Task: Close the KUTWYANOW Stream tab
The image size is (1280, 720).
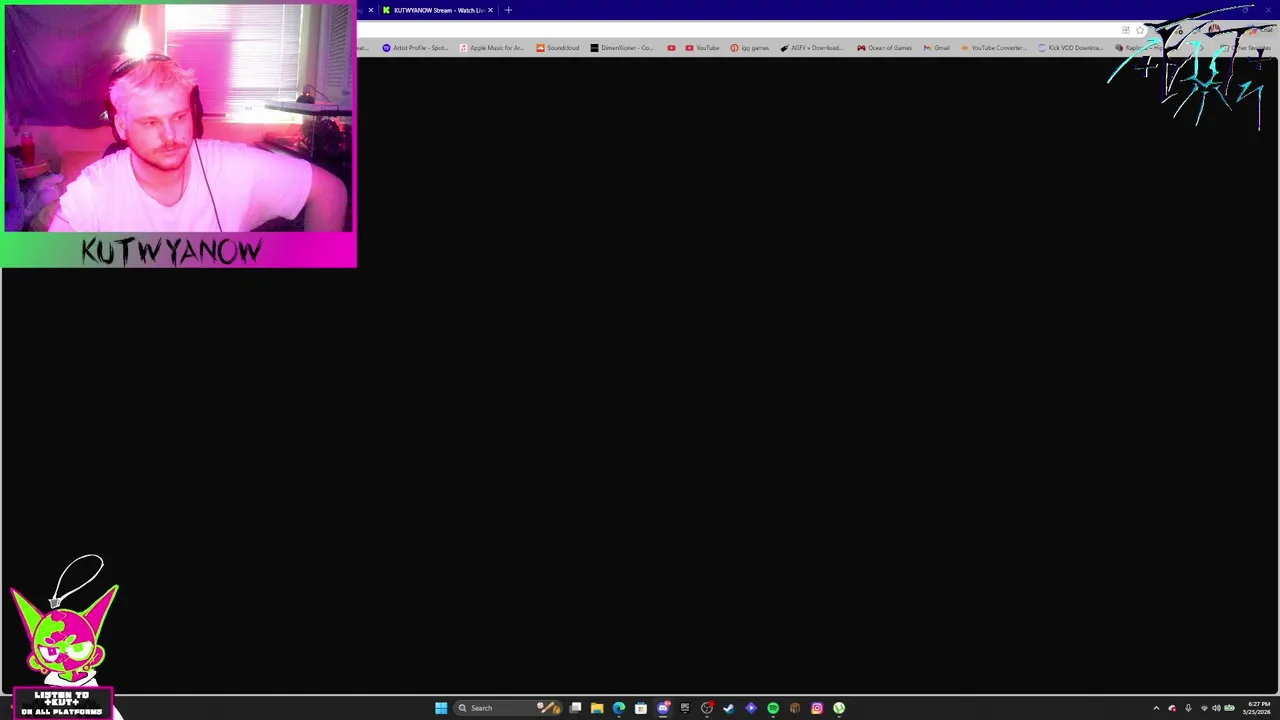Action: pyautogui.click(x=490, y=10)
